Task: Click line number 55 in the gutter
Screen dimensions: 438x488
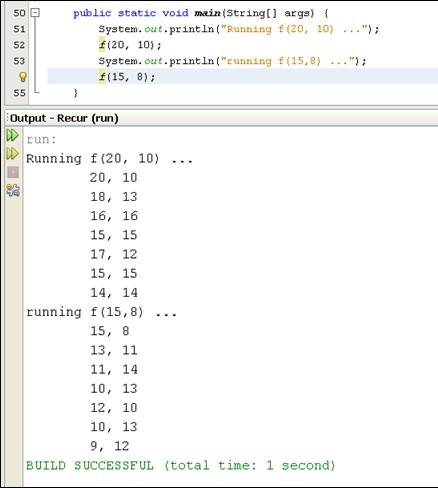Action: click(x=19, y=93)
